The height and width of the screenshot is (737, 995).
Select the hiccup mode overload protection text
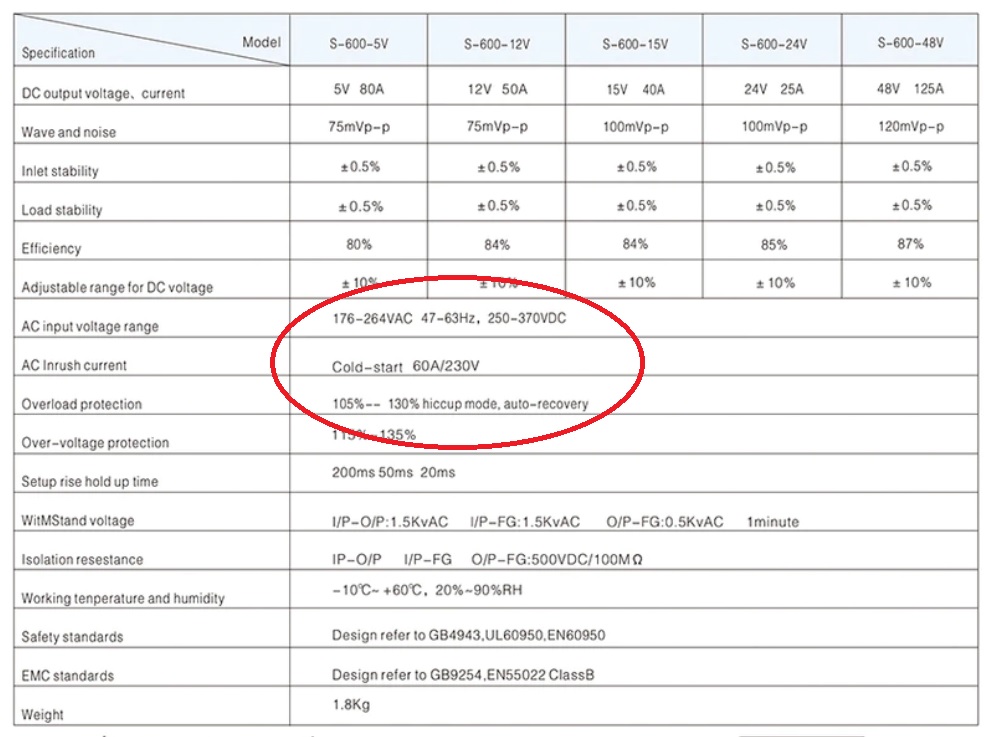pyautogui.click(x=462, y=404)
